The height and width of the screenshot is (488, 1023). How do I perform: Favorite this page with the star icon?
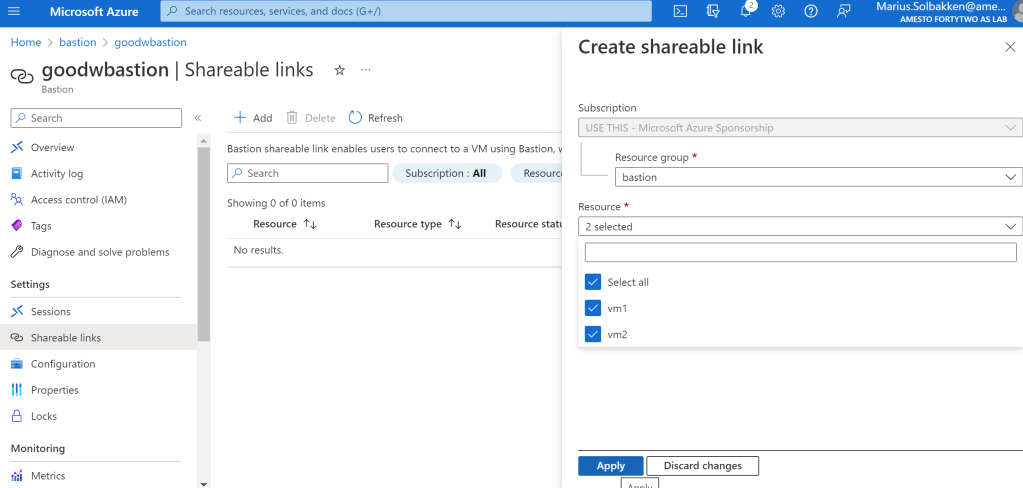[x=339, y=71]
